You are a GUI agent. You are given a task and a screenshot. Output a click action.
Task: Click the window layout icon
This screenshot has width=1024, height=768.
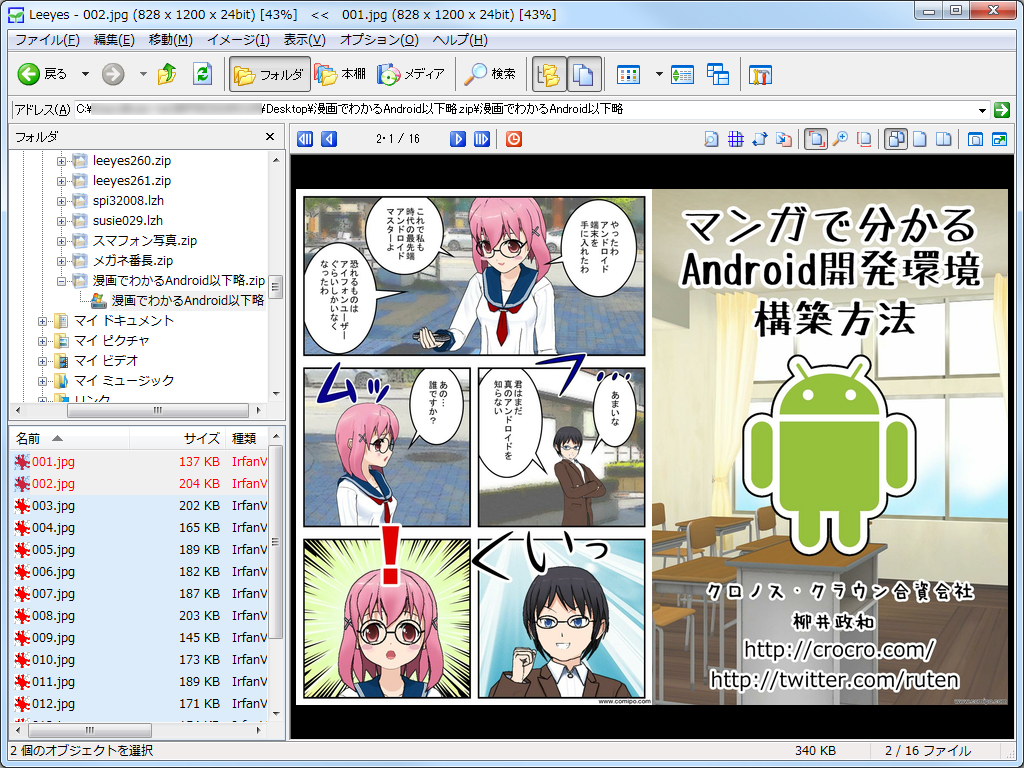tap(718, 74)
